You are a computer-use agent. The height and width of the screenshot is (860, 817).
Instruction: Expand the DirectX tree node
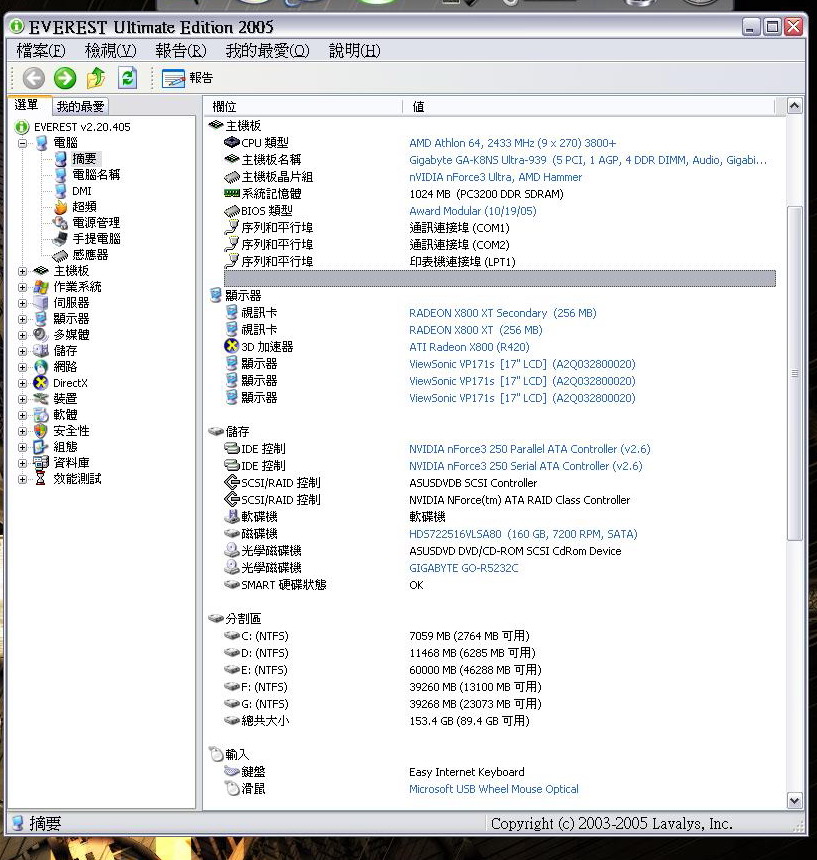(x=22, y=383)
